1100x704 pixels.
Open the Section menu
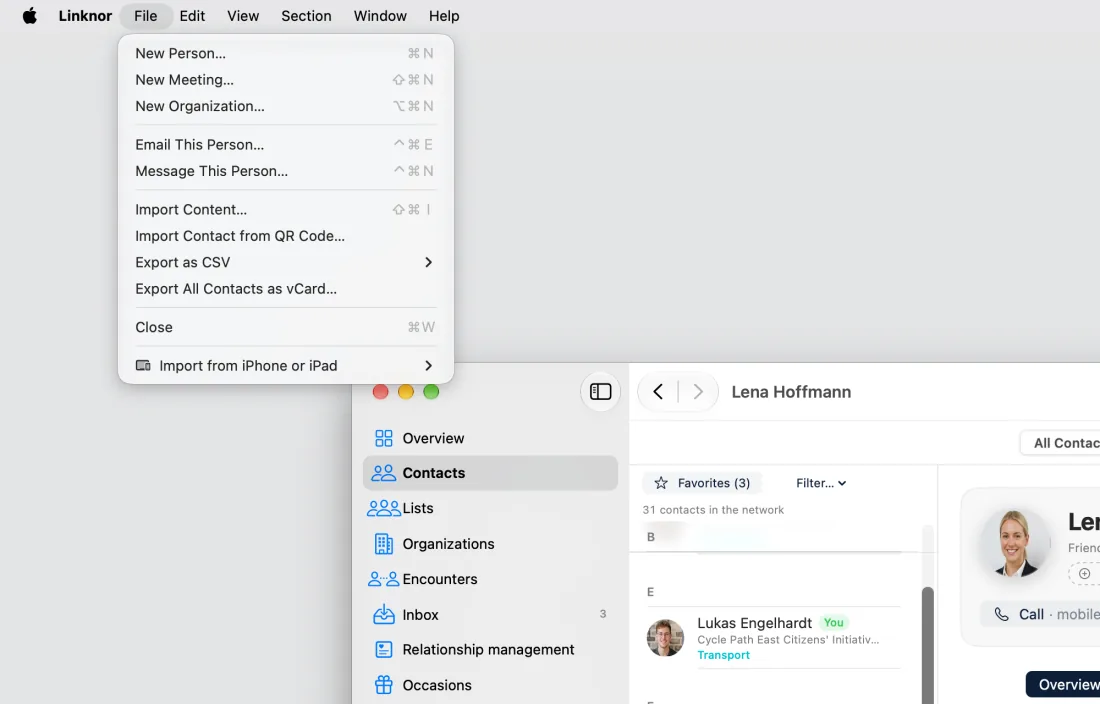coord(306,15)
